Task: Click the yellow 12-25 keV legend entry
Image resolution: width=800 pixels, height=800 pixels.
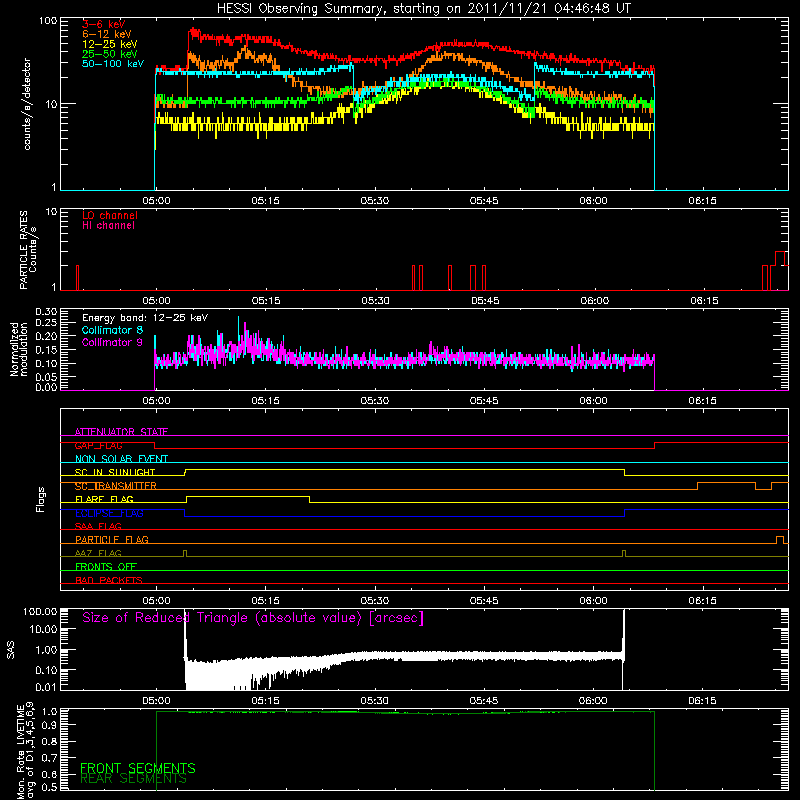Action: pyautogui.click(x=110, y=44)
